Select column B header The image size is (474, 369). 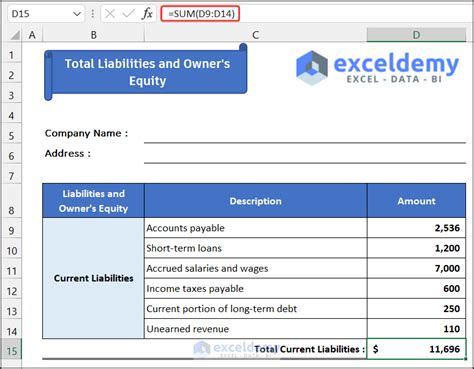tap(94, 35)
